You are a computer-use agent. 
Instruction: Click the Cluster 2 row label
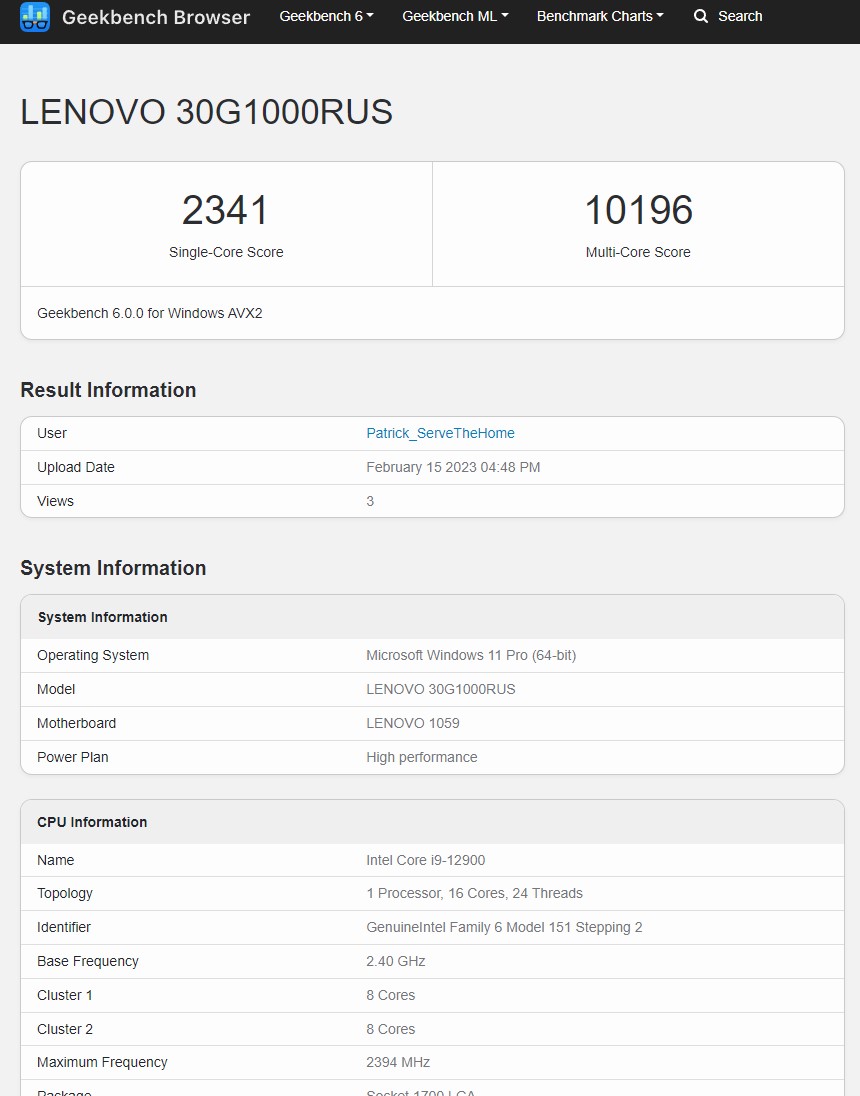click(64, 1030)
